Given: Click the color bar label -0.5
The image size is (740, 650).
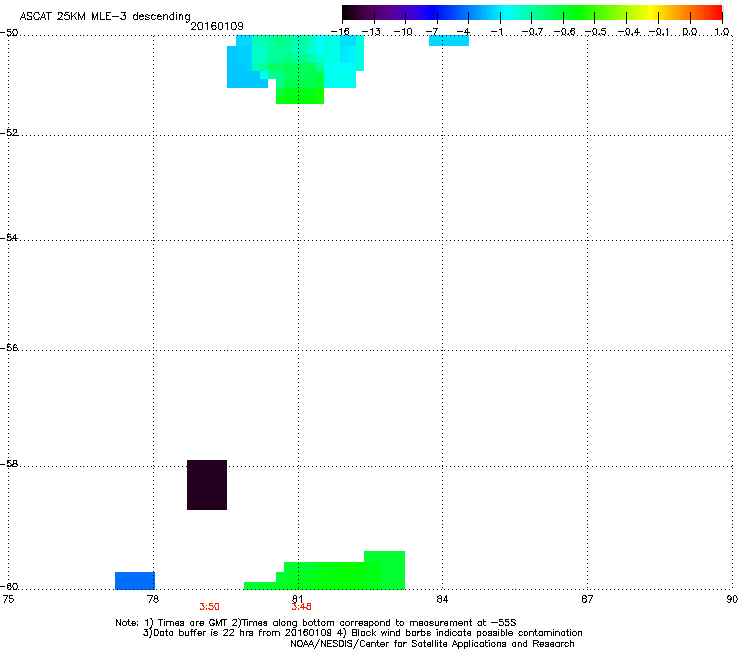Looking at the screenshot, I should click(596, 32).
